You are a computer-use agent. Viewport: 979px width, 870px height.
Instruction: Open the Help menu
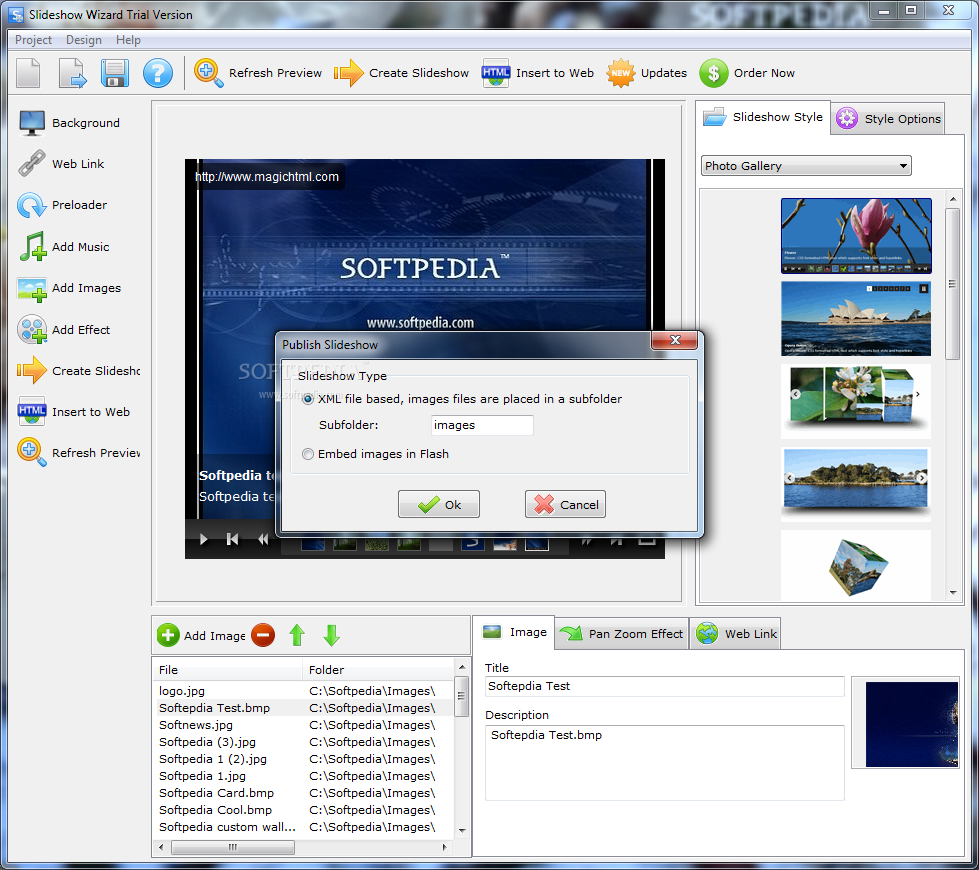pos(128,40)
